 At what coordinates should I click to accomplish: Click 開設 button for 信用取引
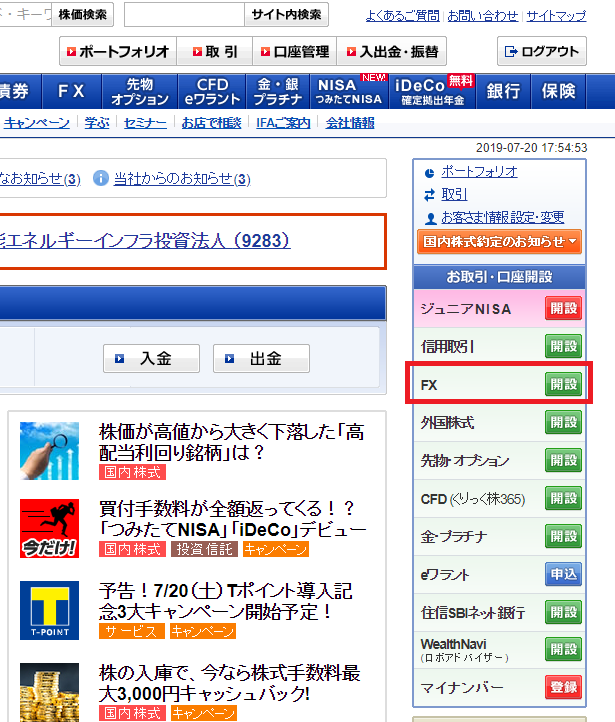pos(563,346)
